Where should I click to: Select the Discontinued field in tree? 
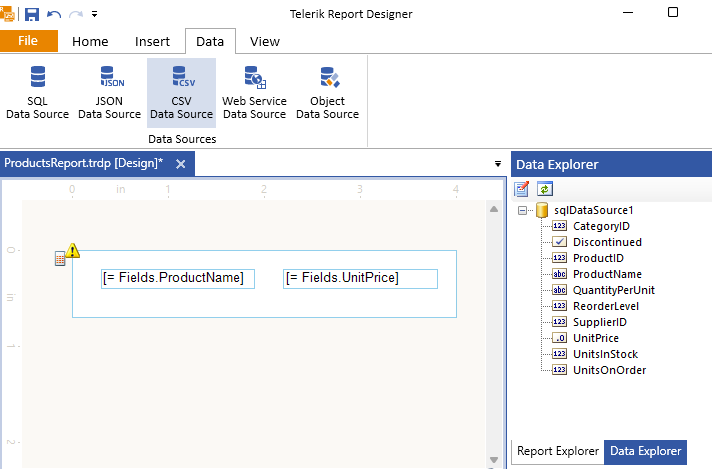pos(607,242)
